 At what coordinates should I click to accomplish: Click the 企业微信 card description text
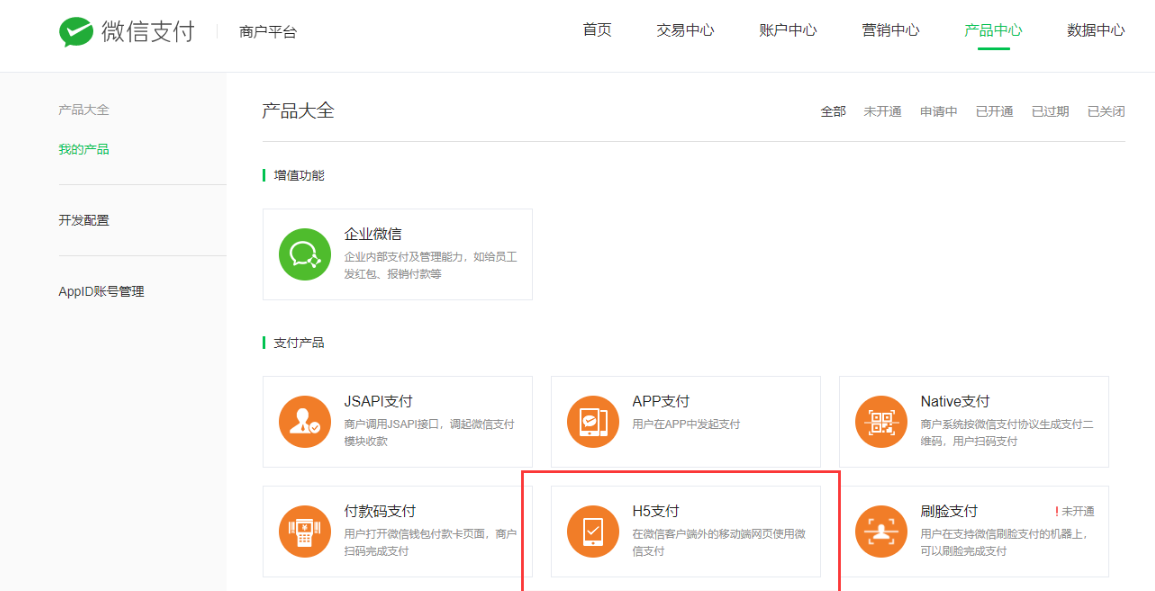[x=431, y=266]
